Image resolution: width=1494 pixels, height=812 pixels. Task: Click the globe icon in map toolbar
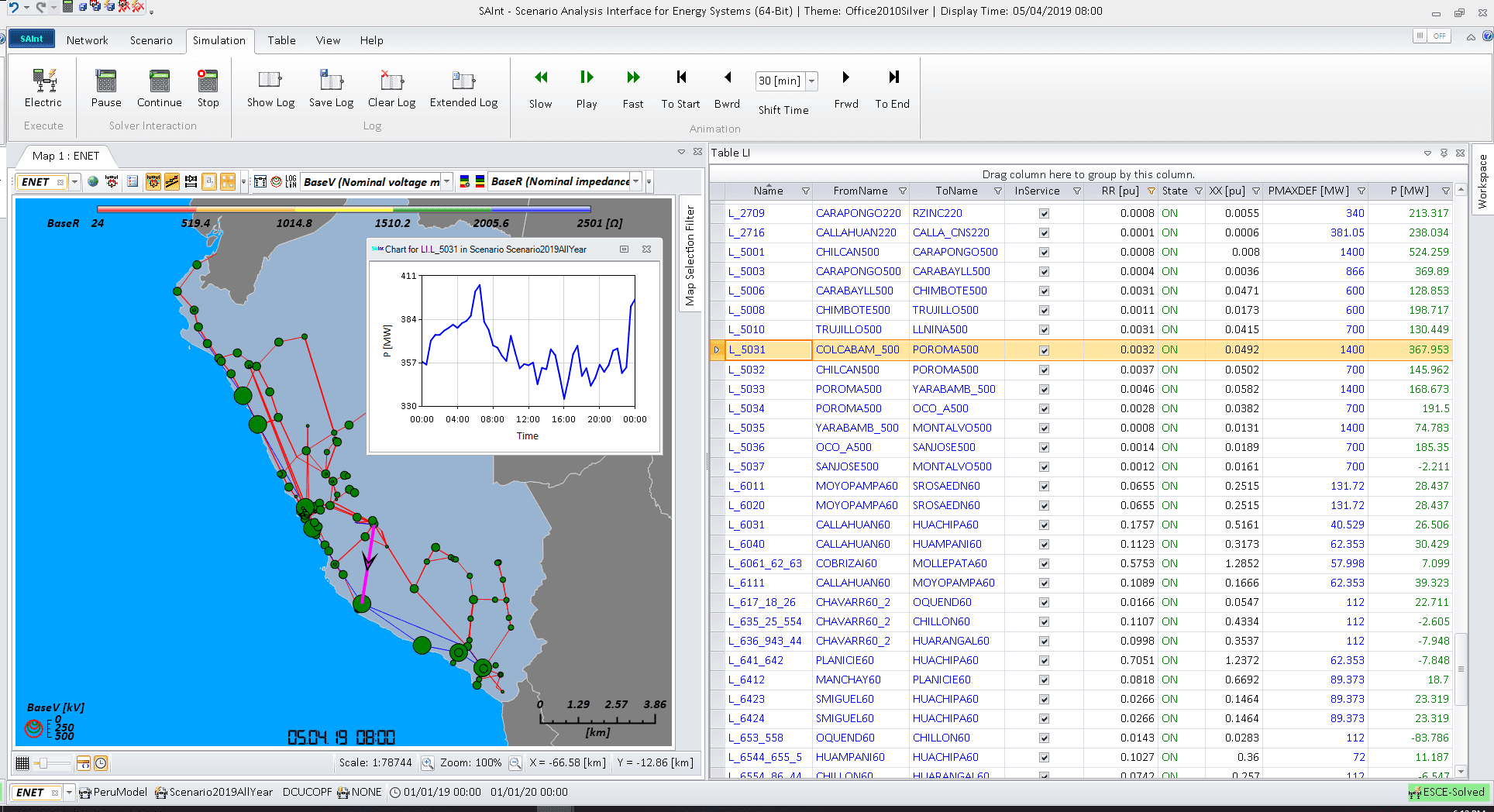[x=93, y=181]
